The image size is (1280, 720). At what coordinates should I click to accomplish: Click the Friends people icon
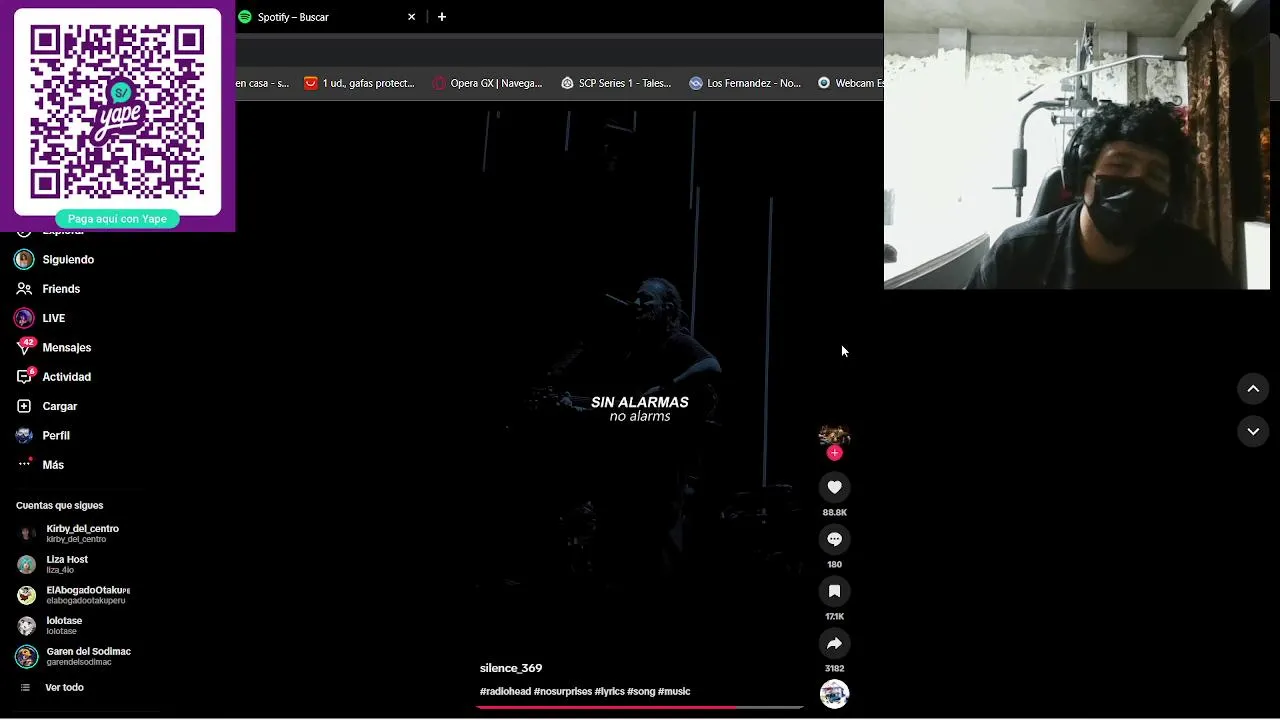[x=24, y=289]
